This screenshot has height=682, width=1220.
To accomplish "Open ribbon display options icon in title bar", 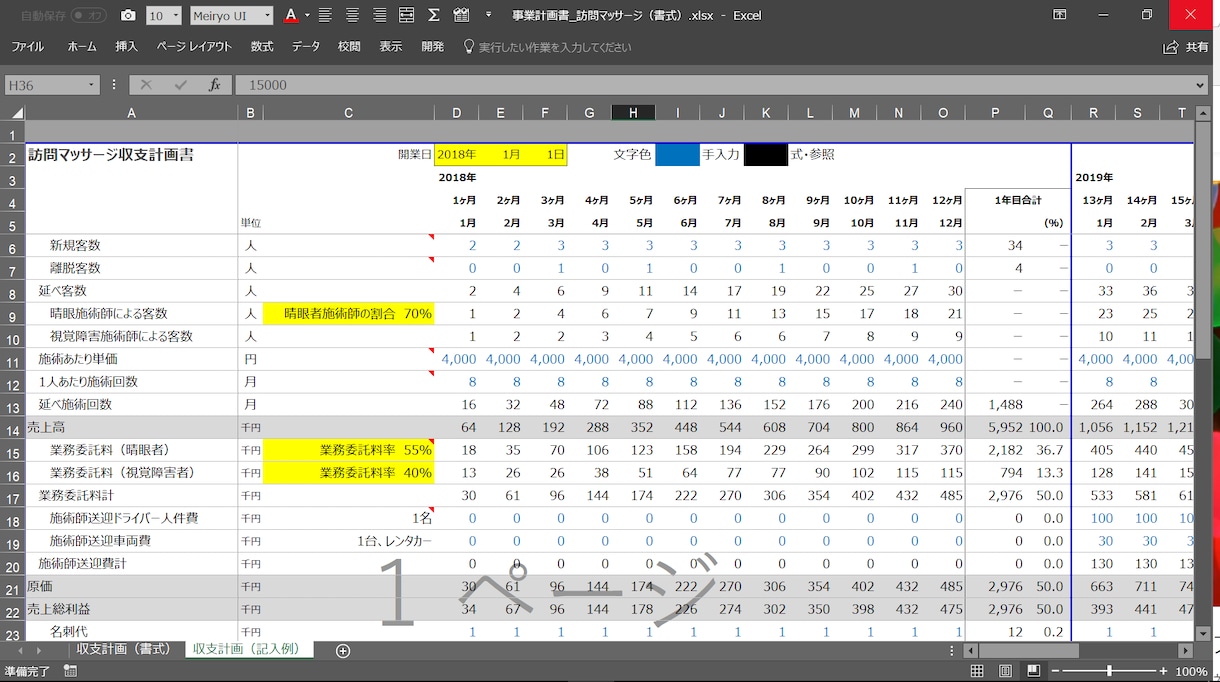I will [x=1059, y=15].
